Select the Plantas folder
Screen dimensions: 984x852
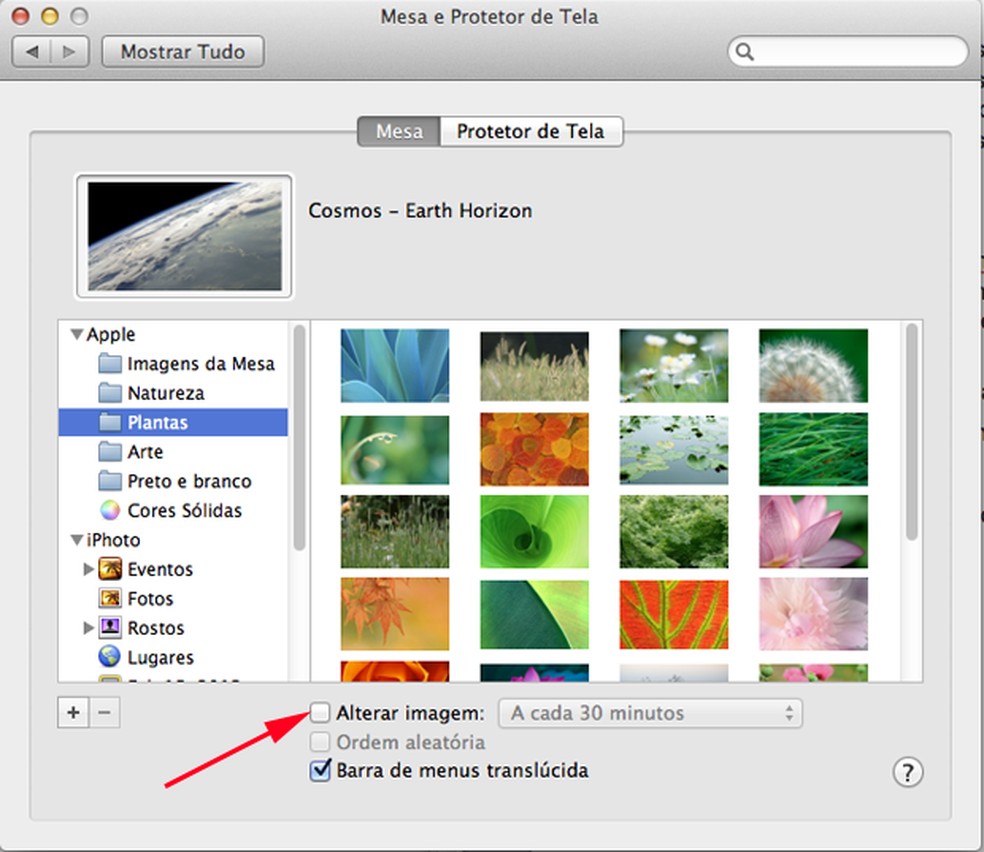(x=173, y=422)
